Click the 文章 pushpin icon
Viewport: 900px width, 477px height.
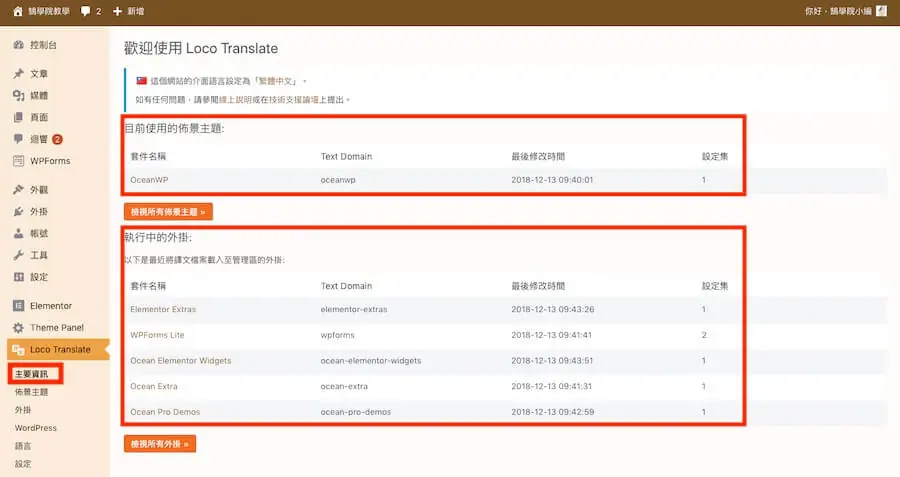(19, 73)
